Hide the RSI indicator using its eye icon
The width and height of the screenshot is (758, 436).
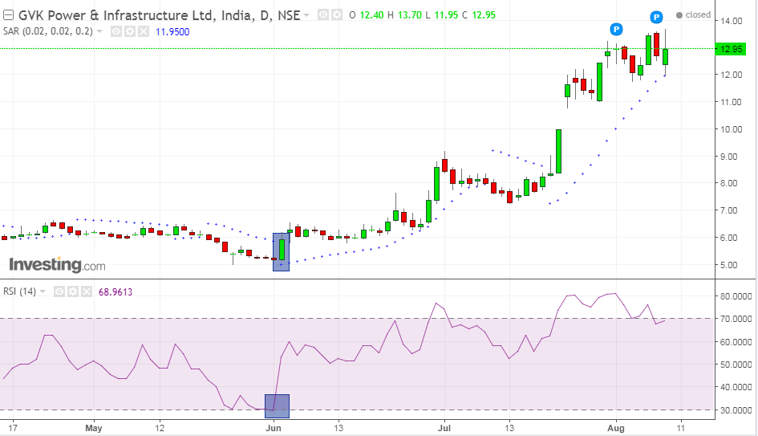[59, 291]
